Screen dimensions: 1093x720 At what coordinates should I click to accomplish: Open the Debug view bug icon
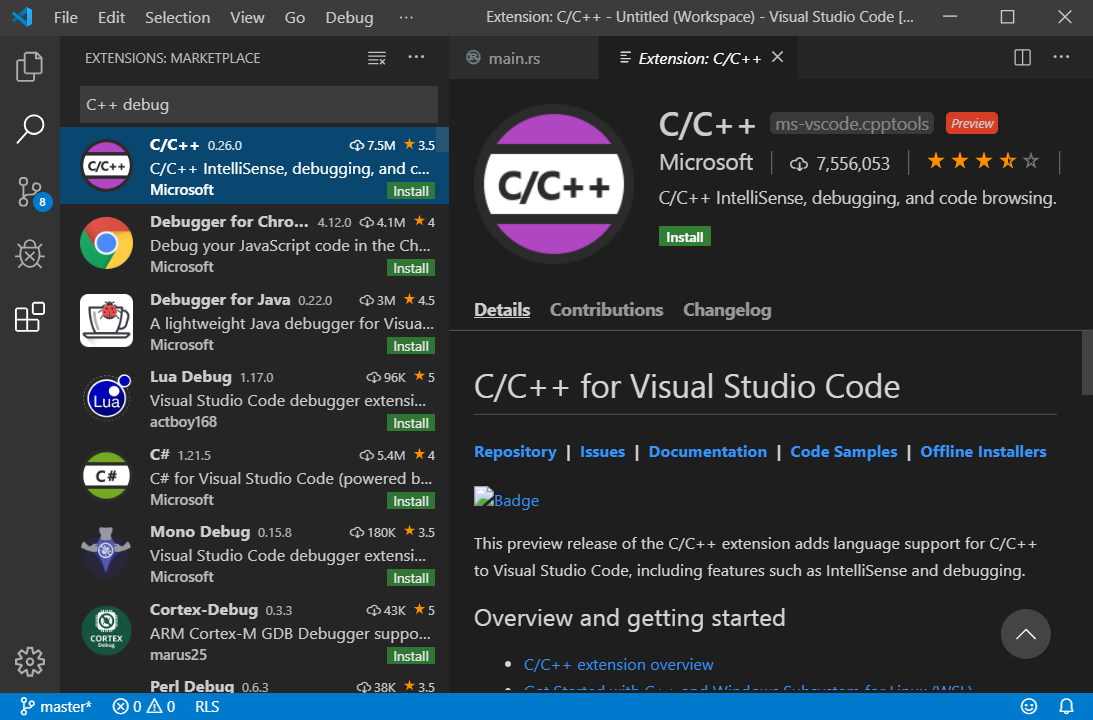coord(29,255)
